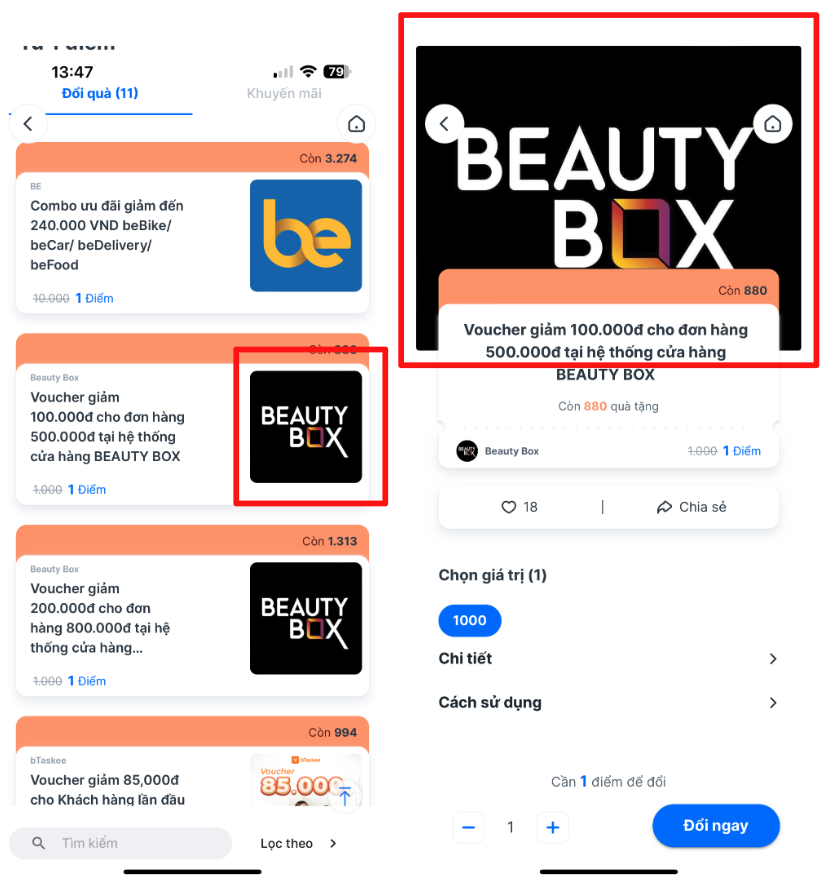Tap the search magnifier icon

coord(38,843)
